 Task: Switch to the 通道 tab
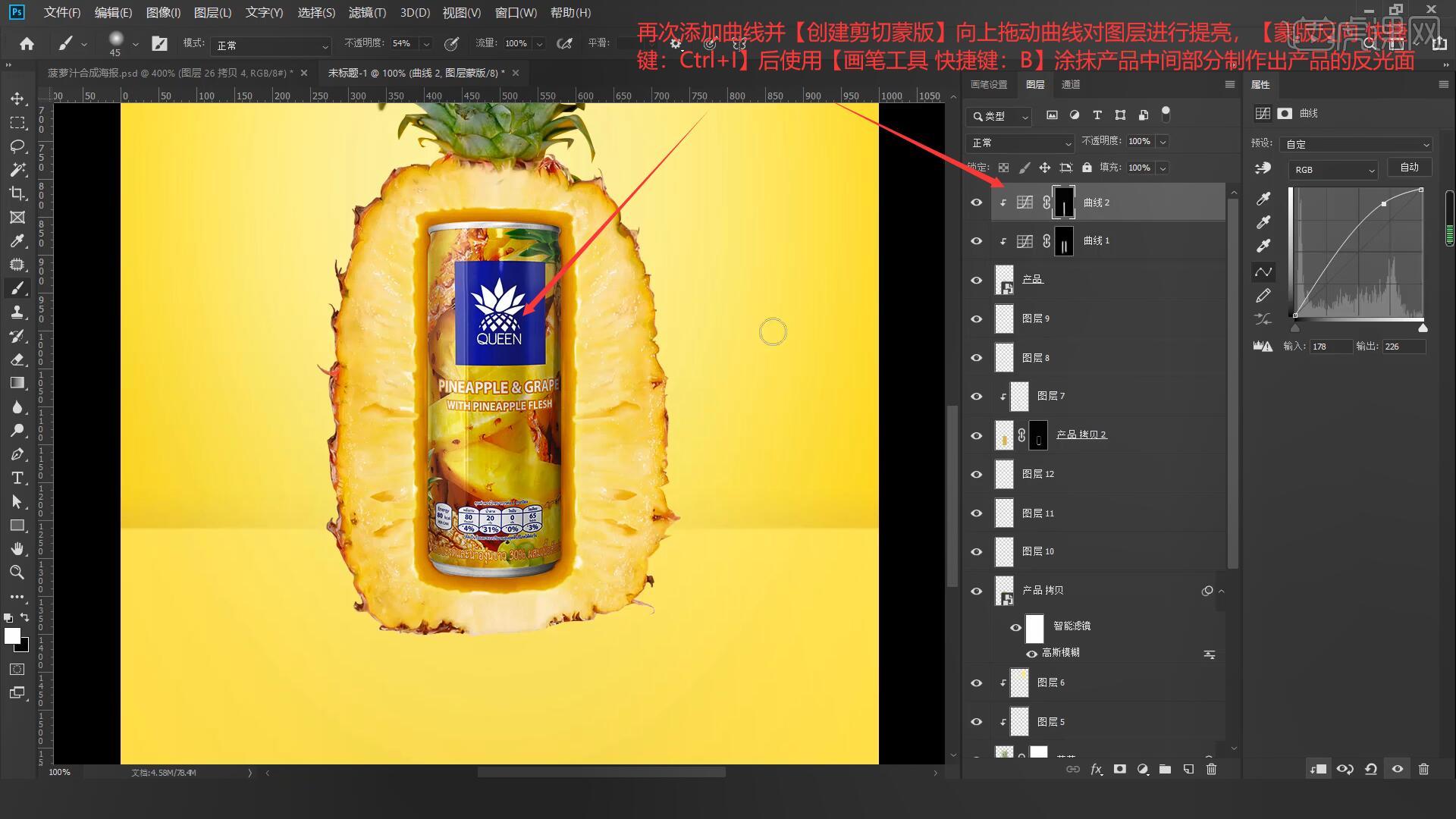[1071, 84]
